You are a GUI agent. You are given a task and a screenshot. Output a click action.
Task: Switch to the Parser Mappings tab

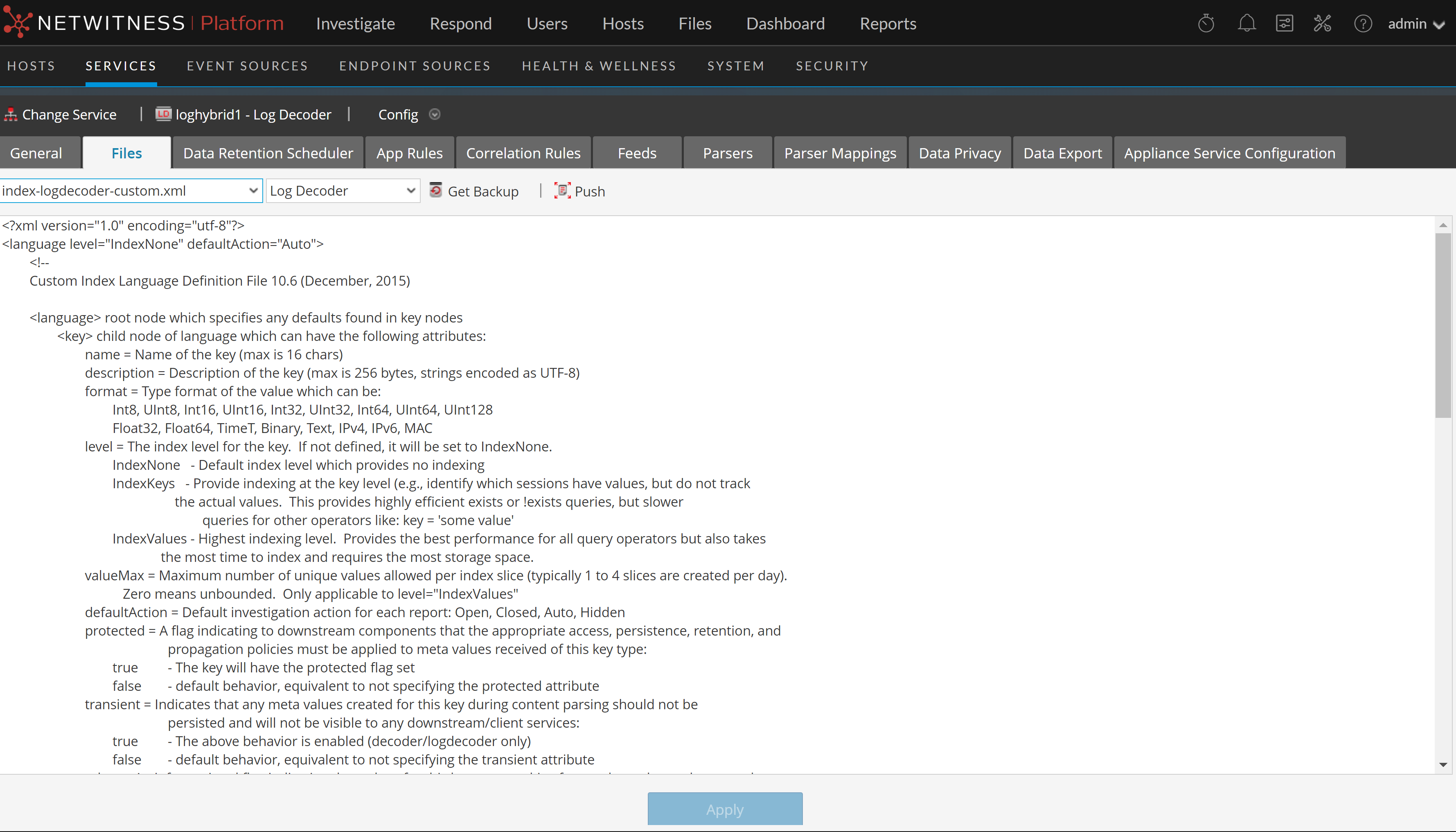tap(840, 153)
